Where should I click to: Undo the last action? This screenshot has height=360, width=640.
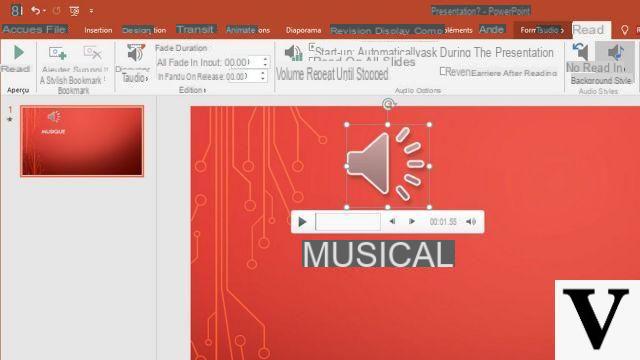click(36, 10)
